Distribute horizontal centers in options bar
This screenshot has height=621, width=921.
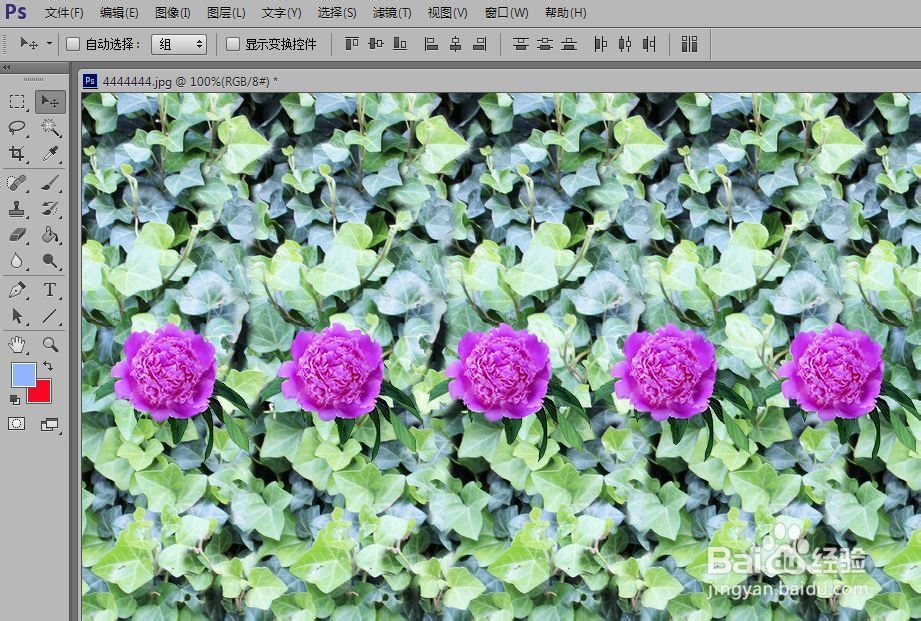624,43
